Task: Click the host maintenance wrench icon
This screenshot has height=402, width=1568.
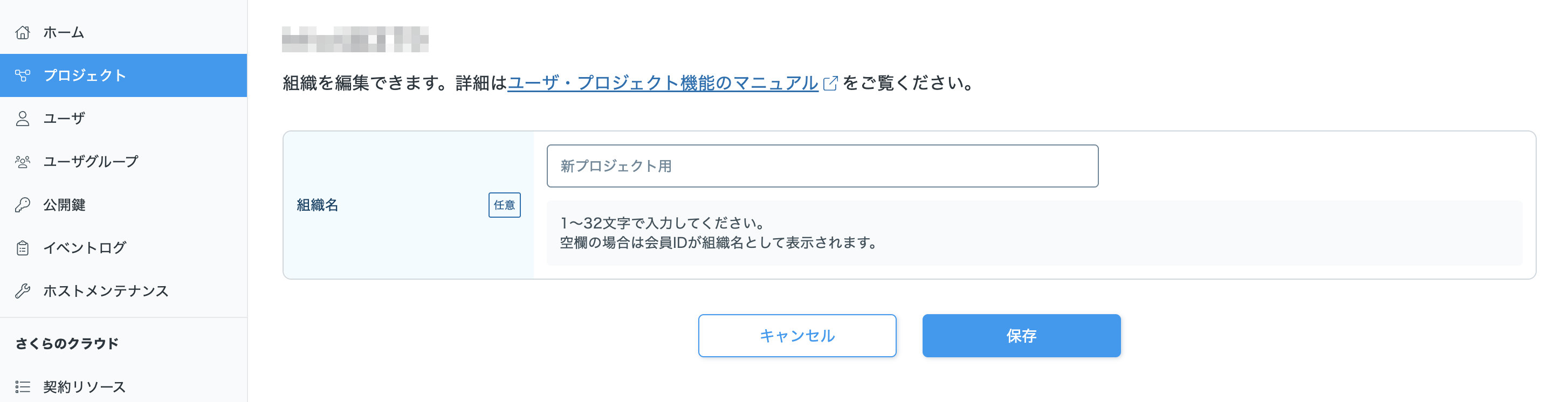Action: point(23,292)
